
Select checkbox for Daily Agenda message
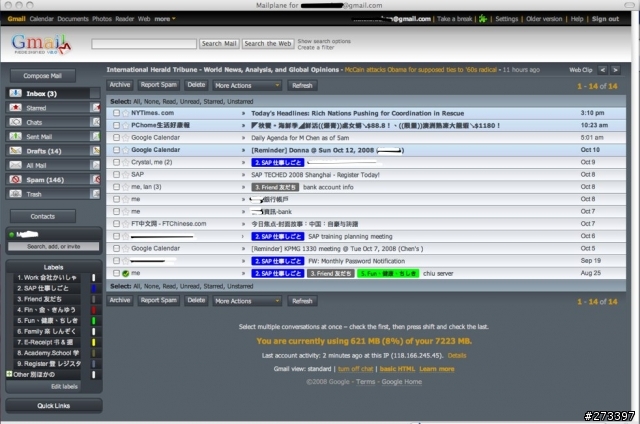[x=116, y=138]
